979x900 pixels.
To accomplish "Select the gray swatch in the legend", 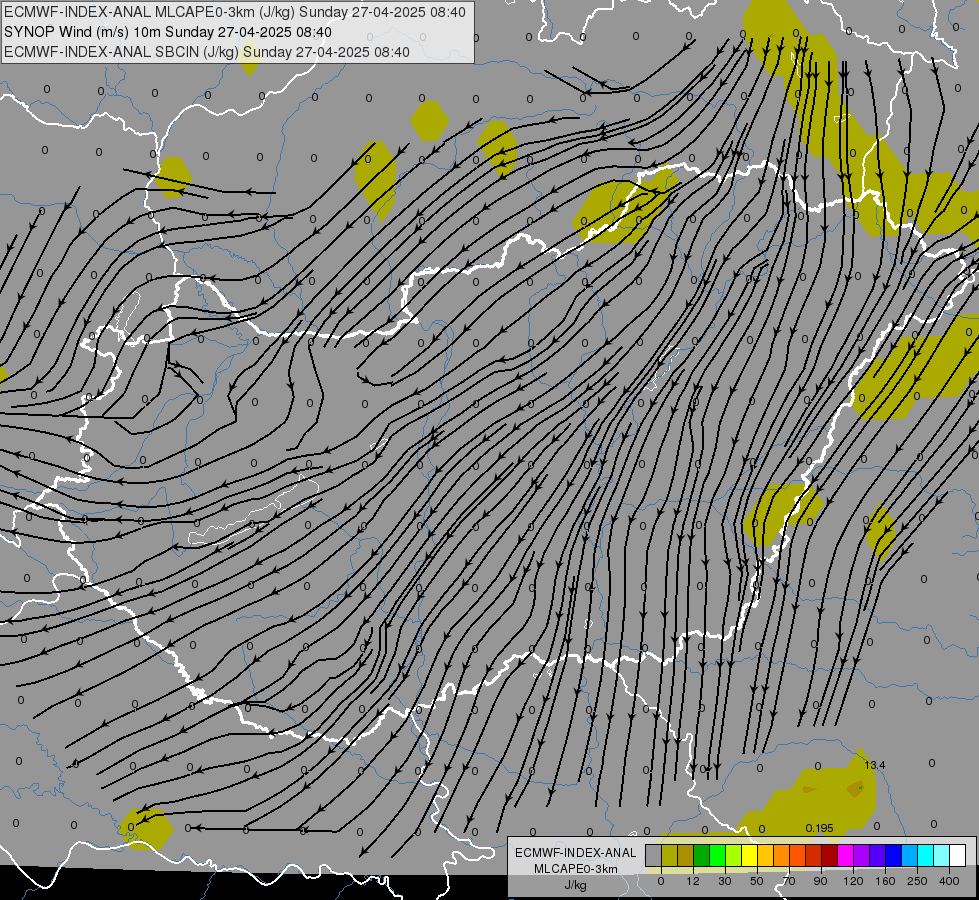I will (654, 855).
